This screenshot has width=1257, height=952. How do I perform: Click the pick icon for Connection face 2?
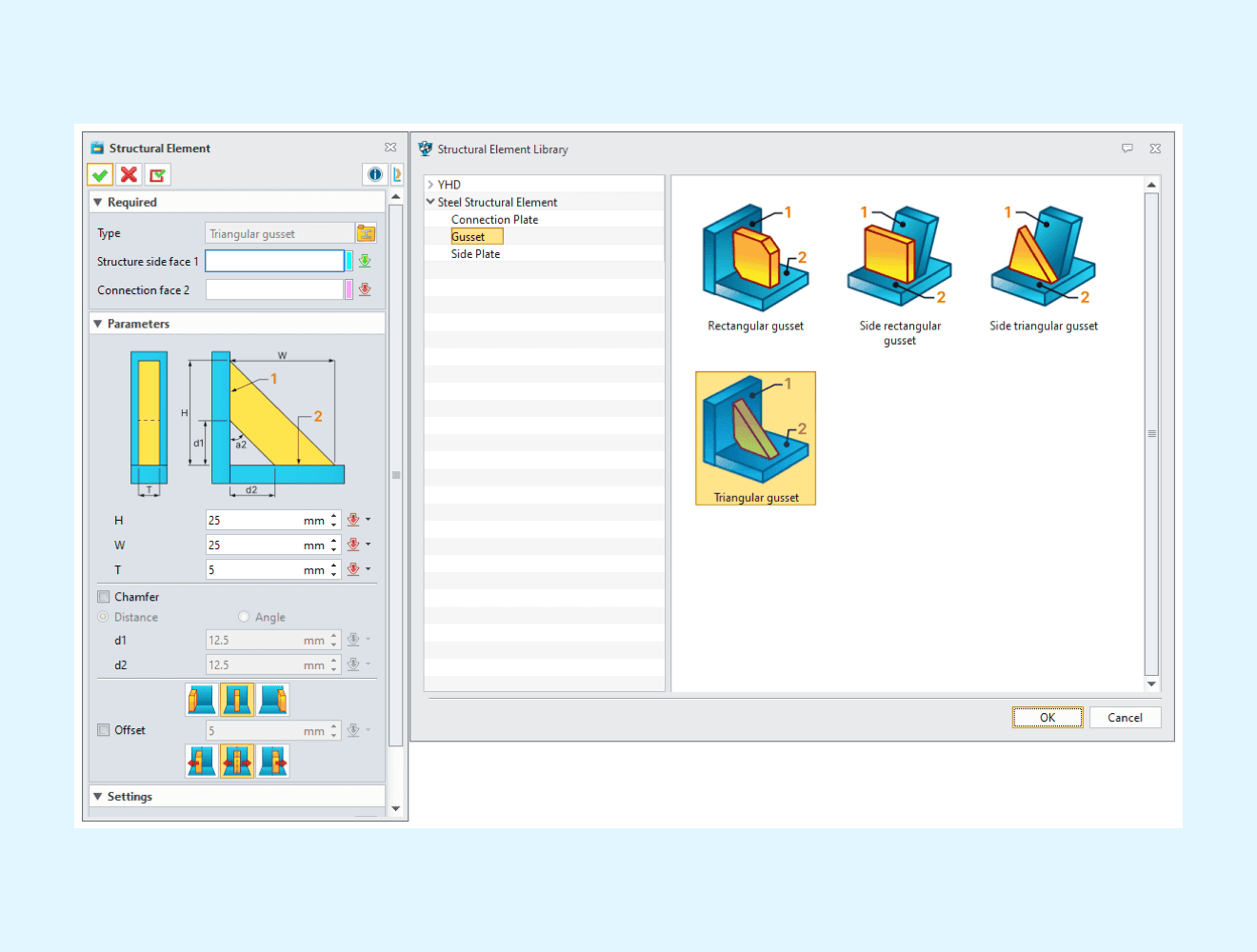pyautogui.click(x=365, y=289)
